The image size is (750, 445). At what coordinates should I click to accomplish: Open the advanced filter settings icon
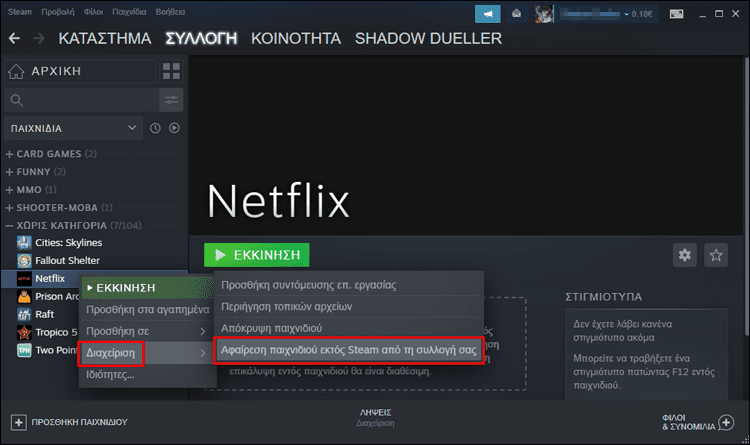pos(171,100)
